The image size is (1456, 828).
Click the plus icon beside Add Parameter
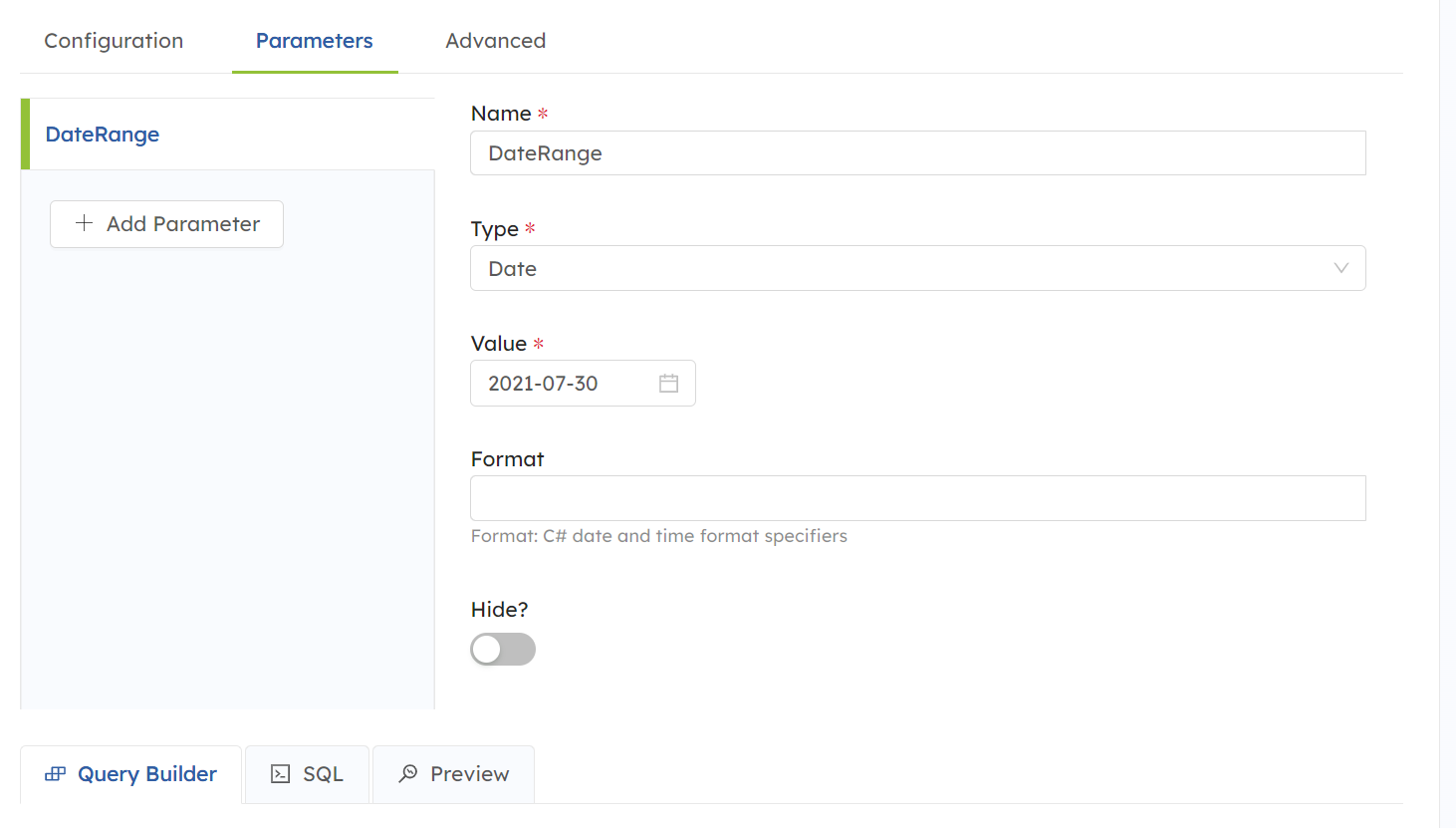(85, 223)
